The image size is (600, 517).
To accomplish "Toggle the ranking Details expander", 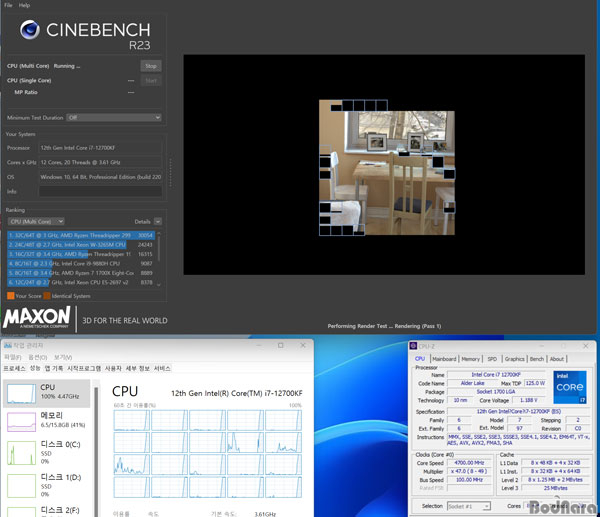I will click(158, 222).
